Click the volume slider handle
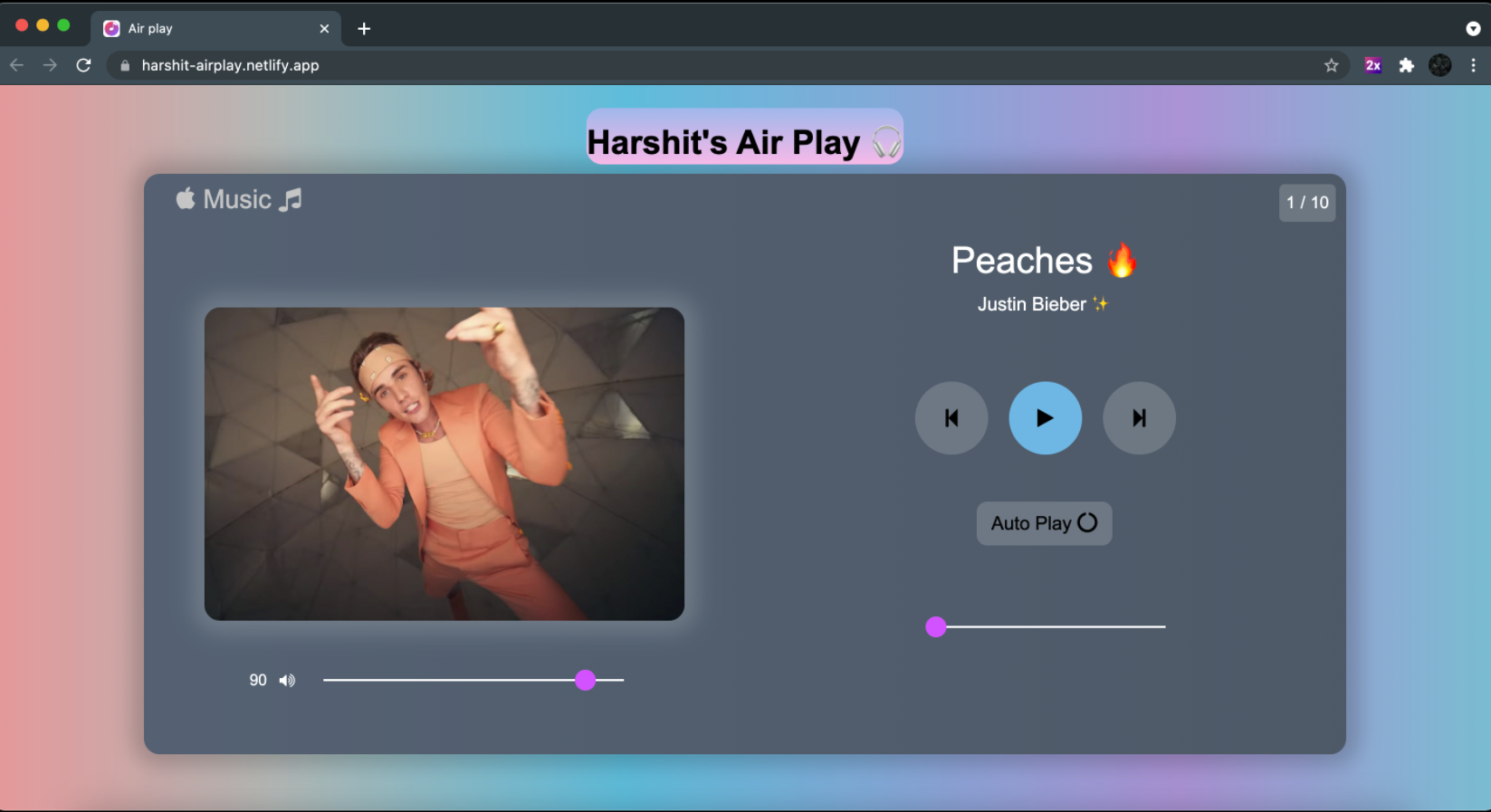 pyautogui.click(x=586, y=680)
